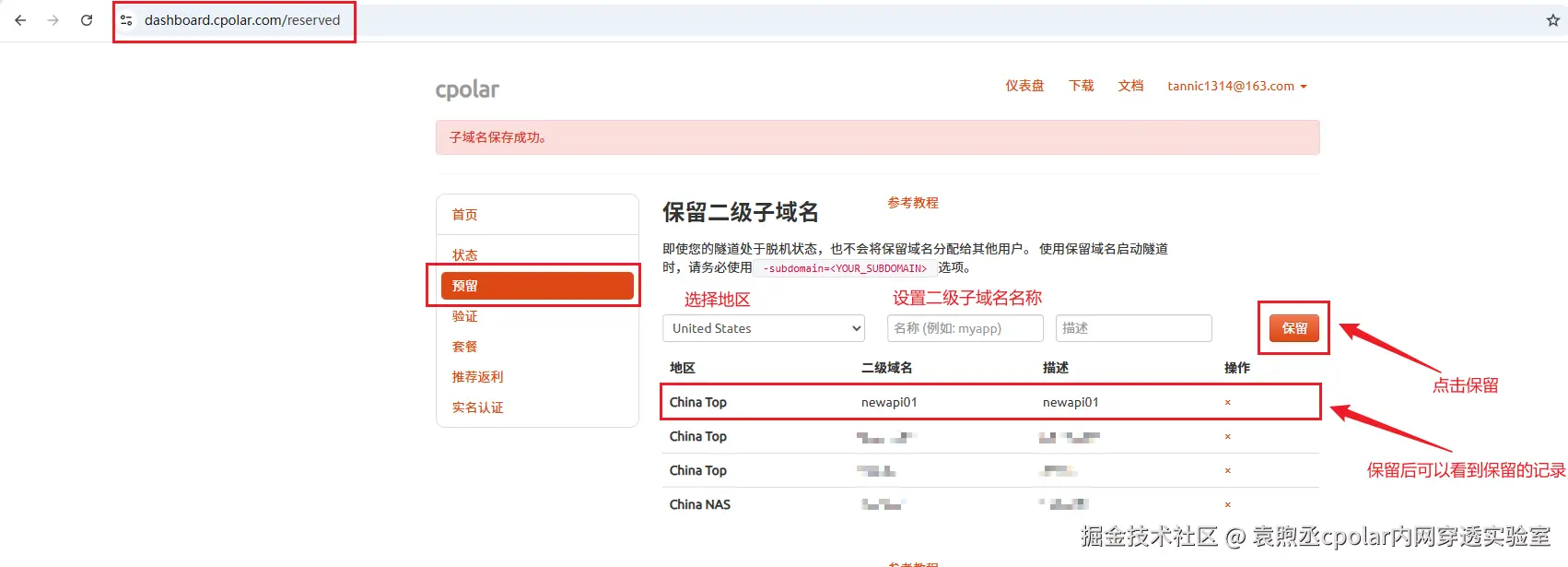This screenshot has width=1568, height=567.
Task: Click the 操作 column header
Action: pos(1237,368)
